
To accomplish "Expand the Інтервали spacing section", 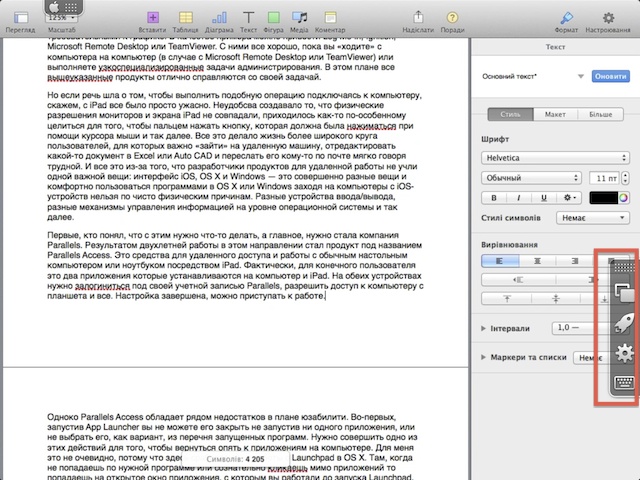I will 483,328.
